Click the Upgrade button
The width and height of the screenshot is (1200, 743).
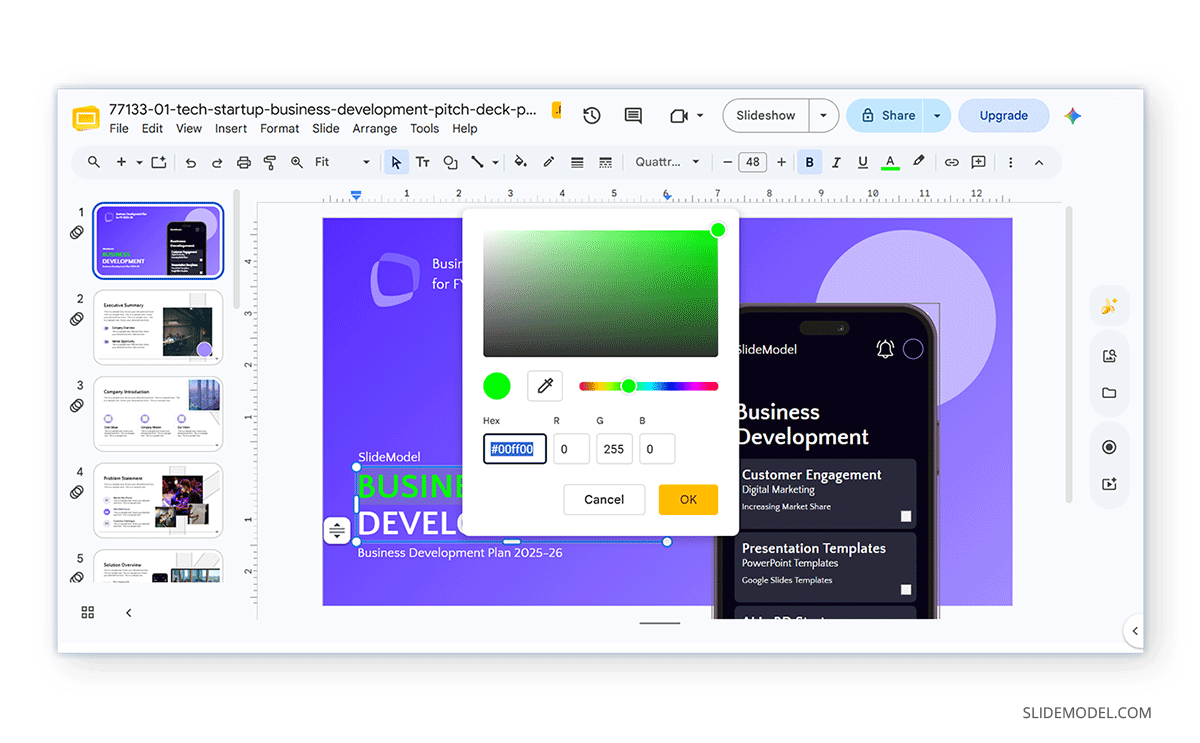click(1004, 116)
